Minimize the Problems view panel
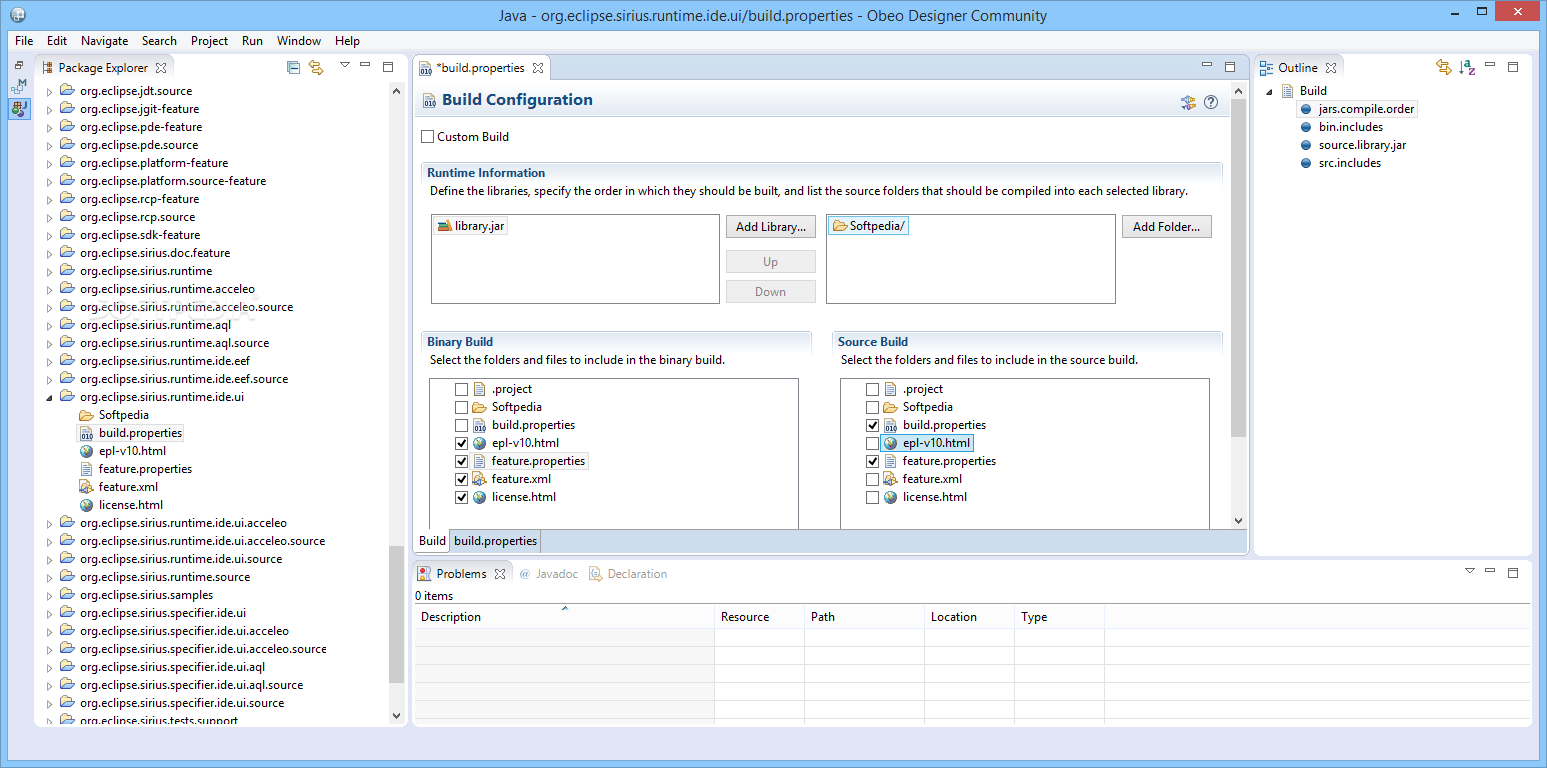Screen dimensions: 1547x768 (1491, 571)
